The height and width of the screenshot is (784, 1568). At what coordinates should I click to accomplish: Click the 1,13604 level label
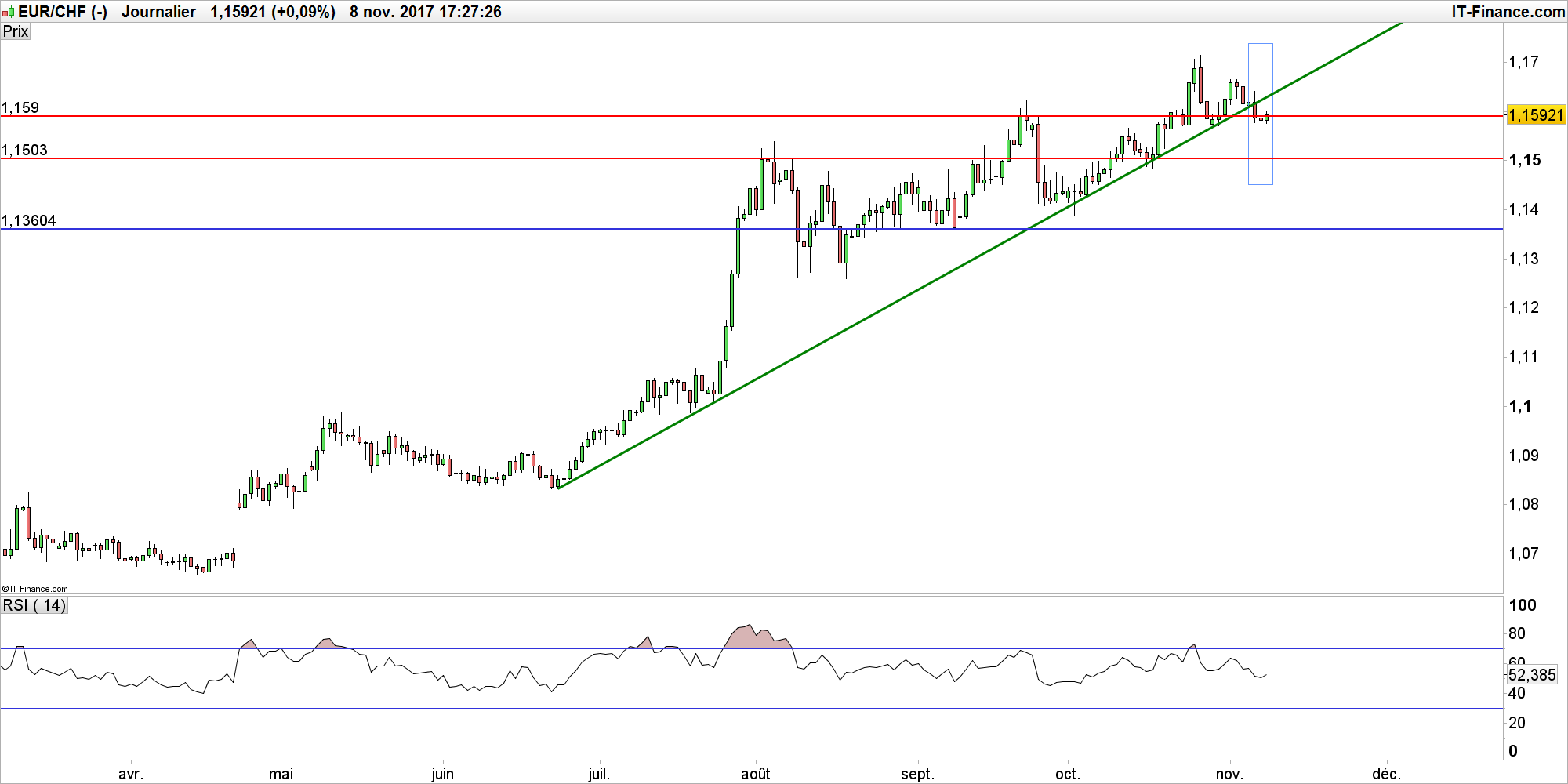coord(29,220)
